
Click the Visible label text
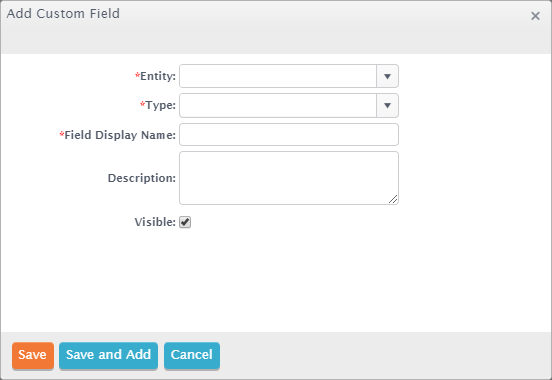point(155,222)
